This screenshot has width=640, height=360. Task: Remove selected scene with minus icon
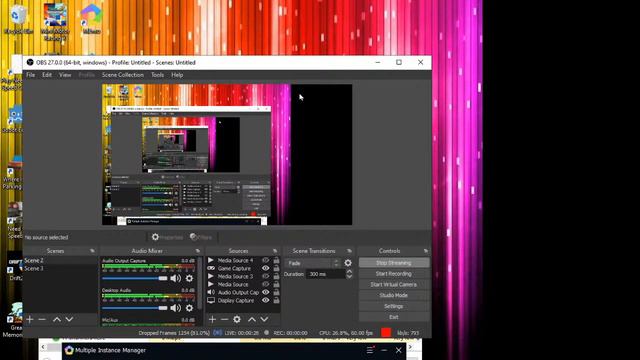click(42, 319)
